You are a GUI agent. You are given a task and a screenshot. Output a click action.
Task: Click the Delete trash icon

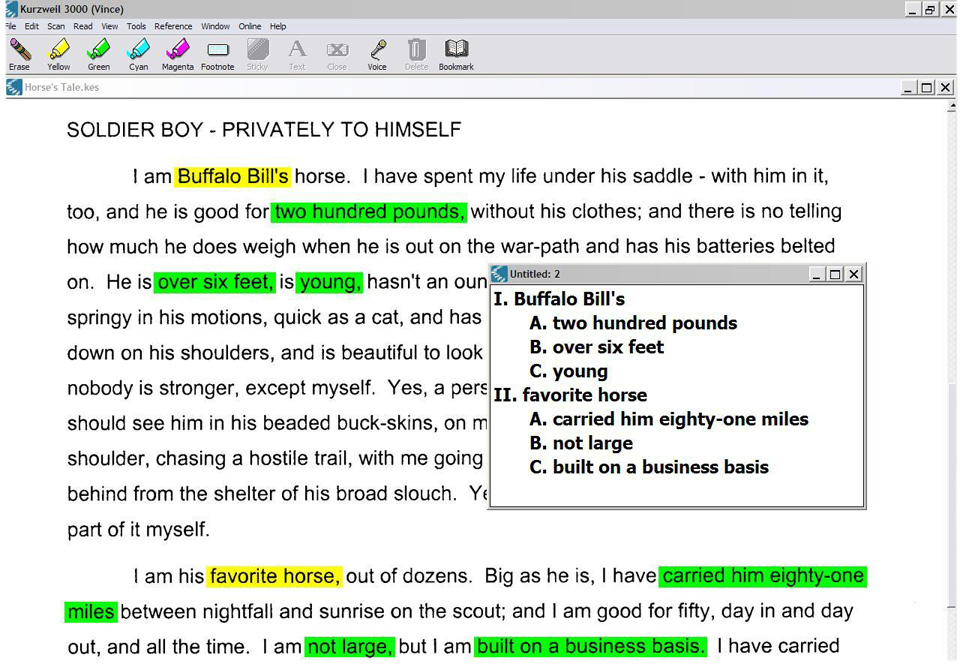tap(416, 54)
